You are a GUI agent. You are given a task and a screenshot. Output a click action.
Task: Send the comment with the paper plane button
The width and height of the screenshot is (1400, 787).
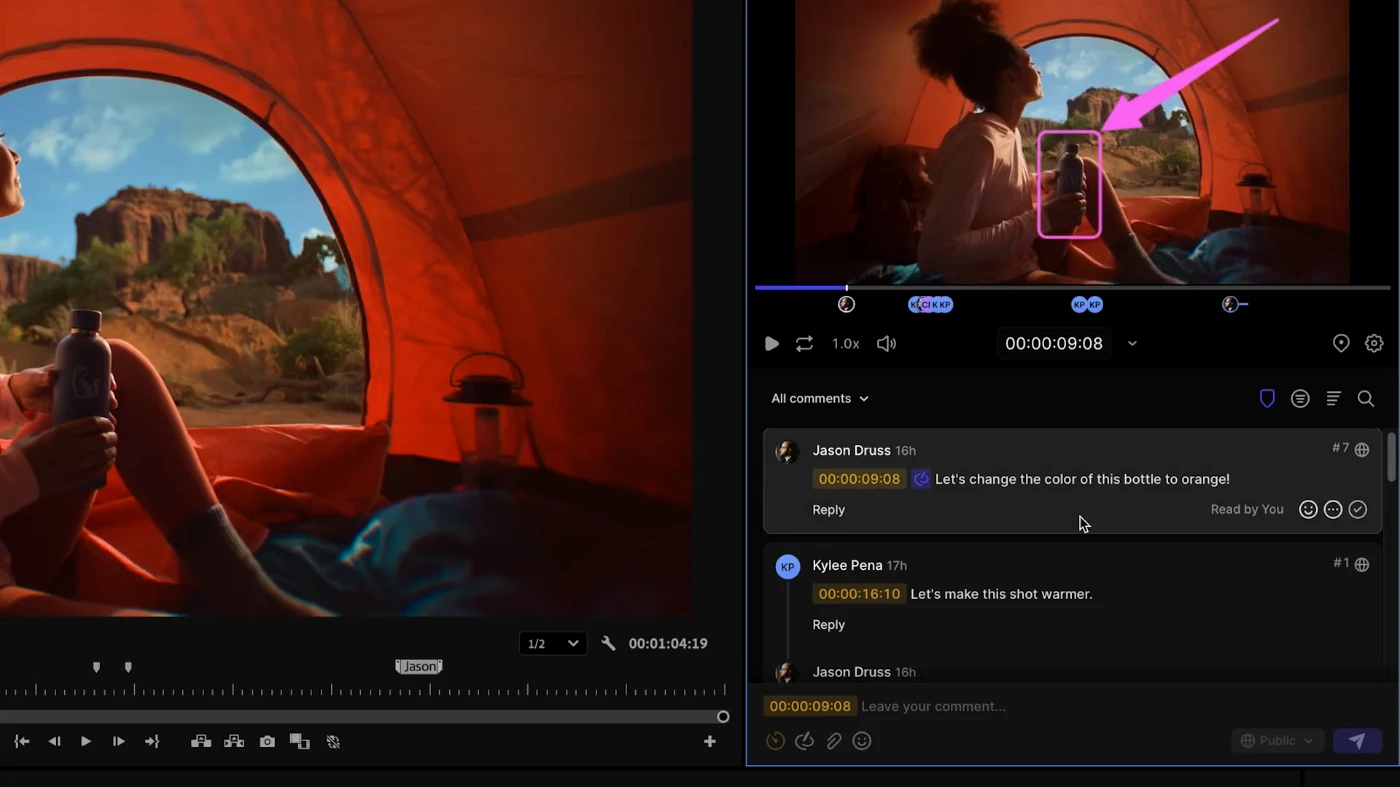pos(1357,741)
